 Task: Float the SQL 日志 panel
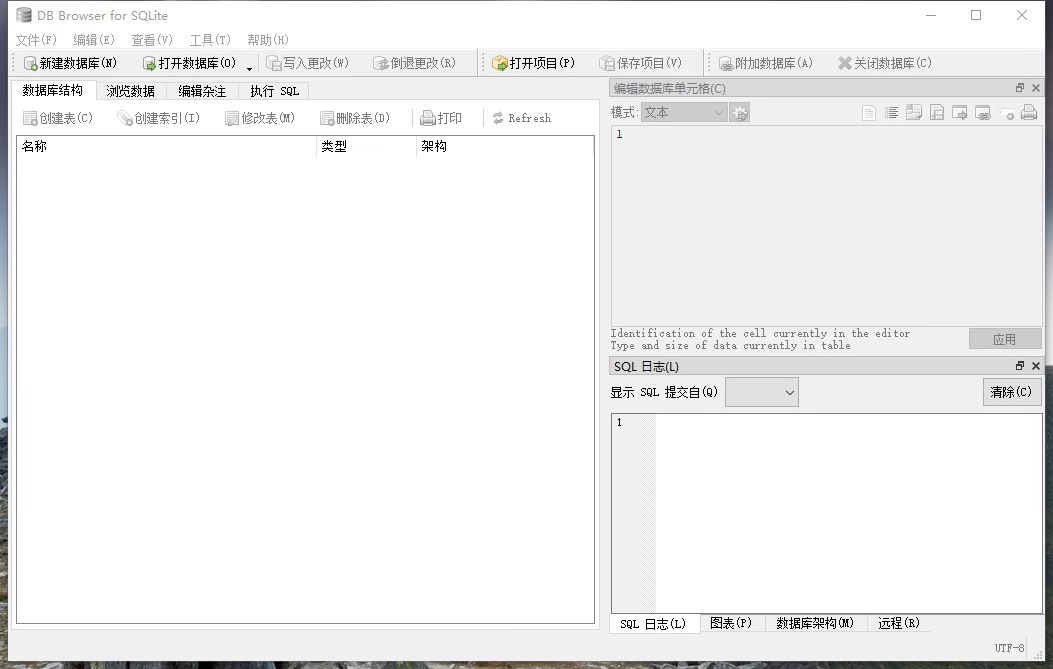[1019, 366]
